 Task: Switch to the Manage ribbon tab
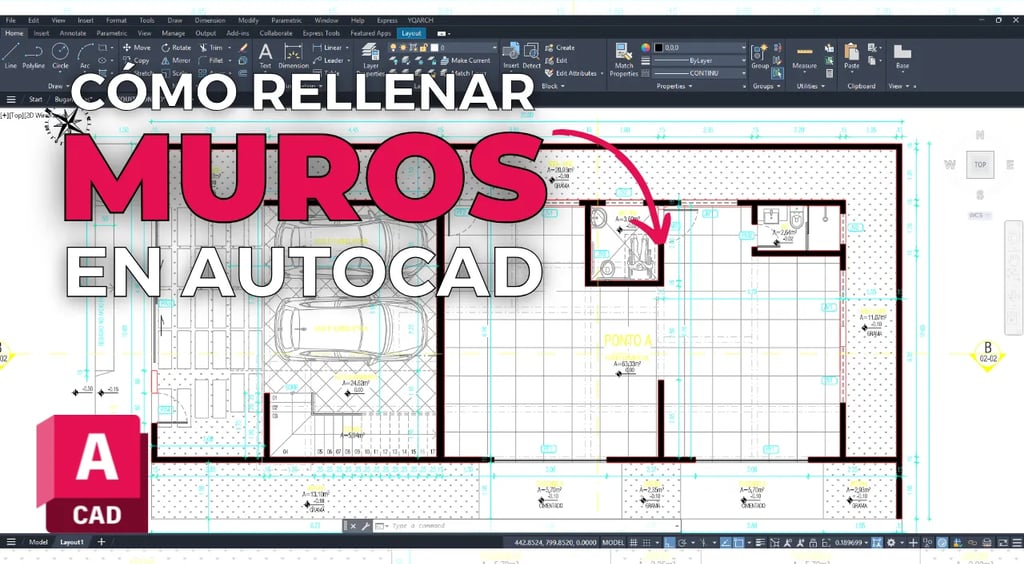coord(173,33)
